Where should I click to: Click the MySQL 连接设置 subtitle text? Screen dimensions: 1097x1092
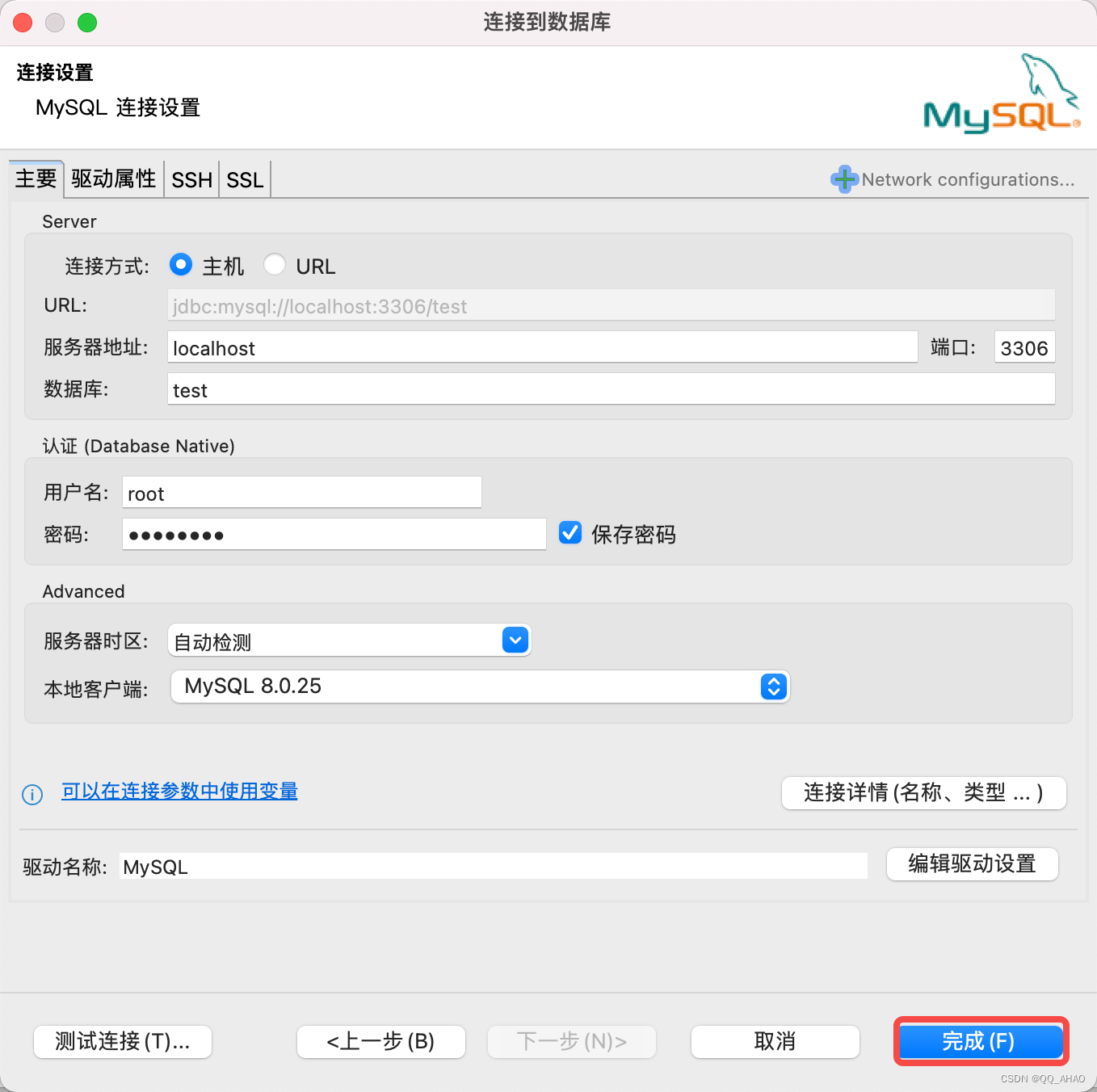[118, 107]
